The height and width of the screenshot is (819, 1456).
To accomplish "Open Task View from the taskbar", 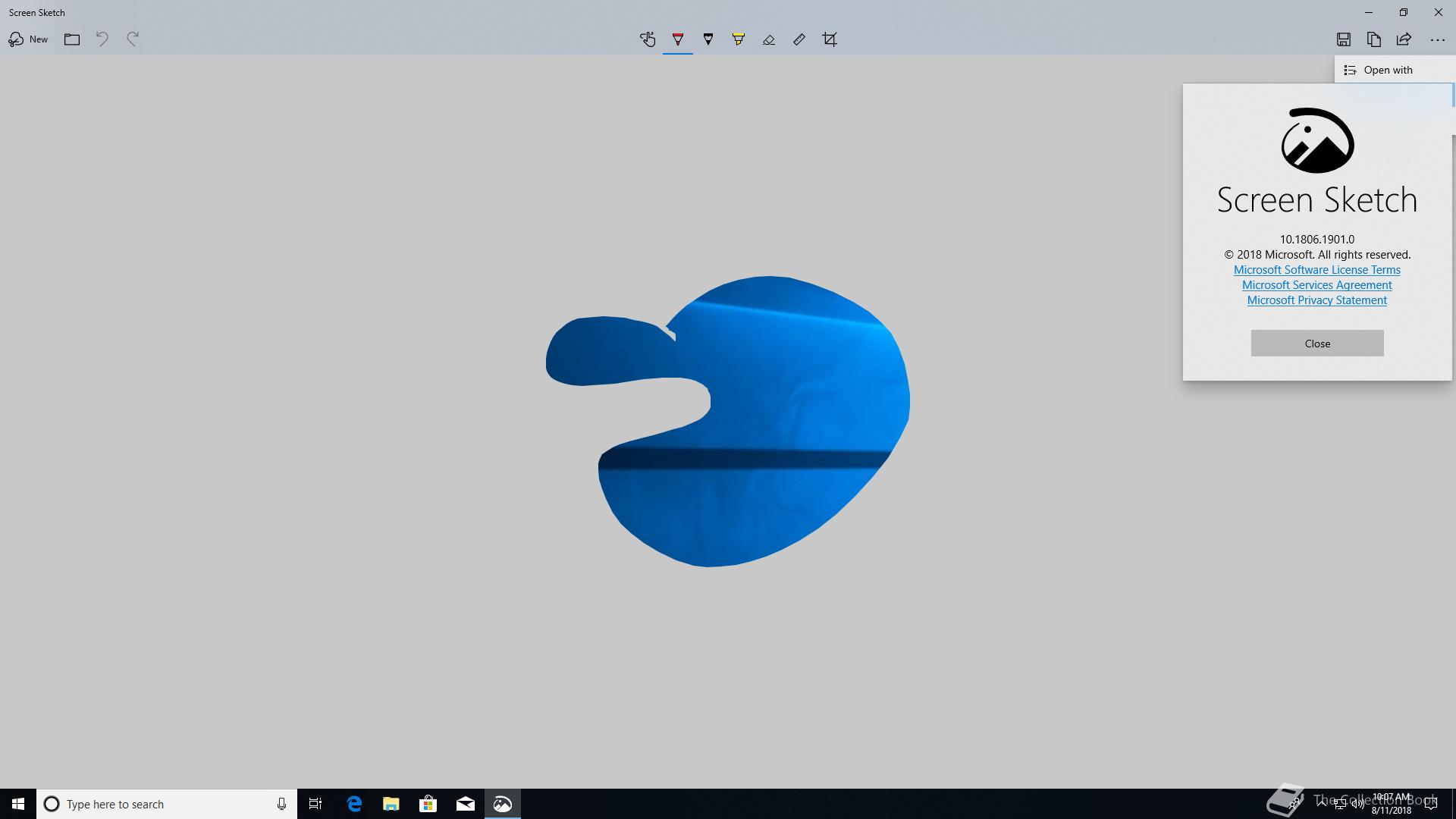I will (x=315, y=804).
